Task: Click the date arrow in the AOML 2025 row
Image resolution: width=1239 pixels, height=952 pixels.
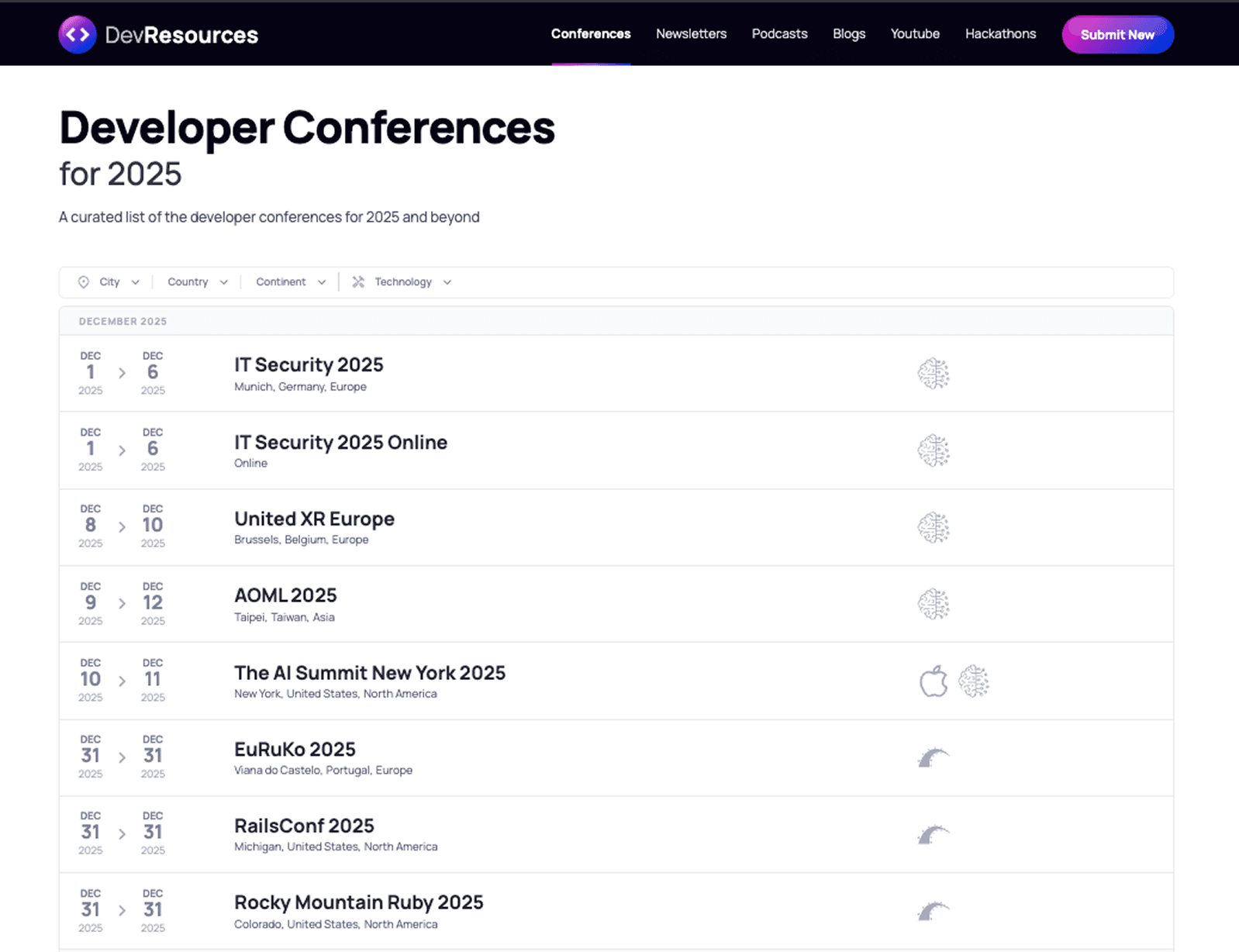Action: (x=122, y=603)
